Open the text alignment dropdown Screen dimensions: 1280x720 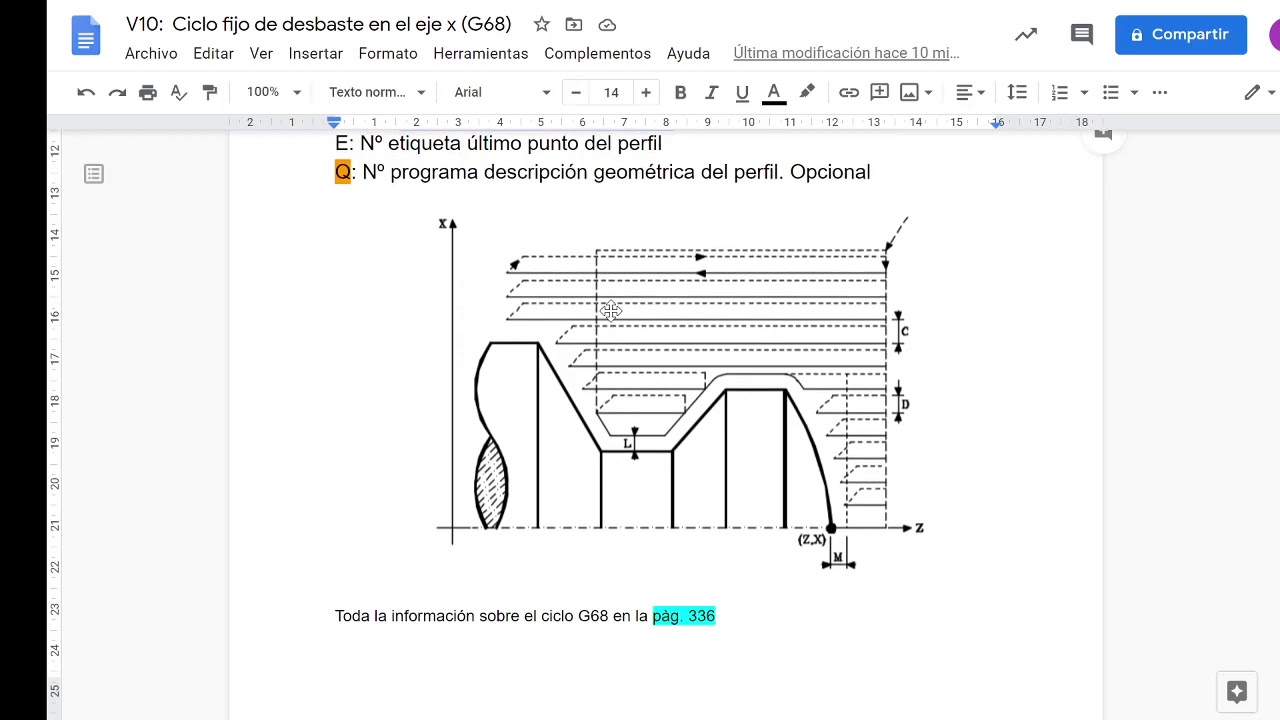970,92
